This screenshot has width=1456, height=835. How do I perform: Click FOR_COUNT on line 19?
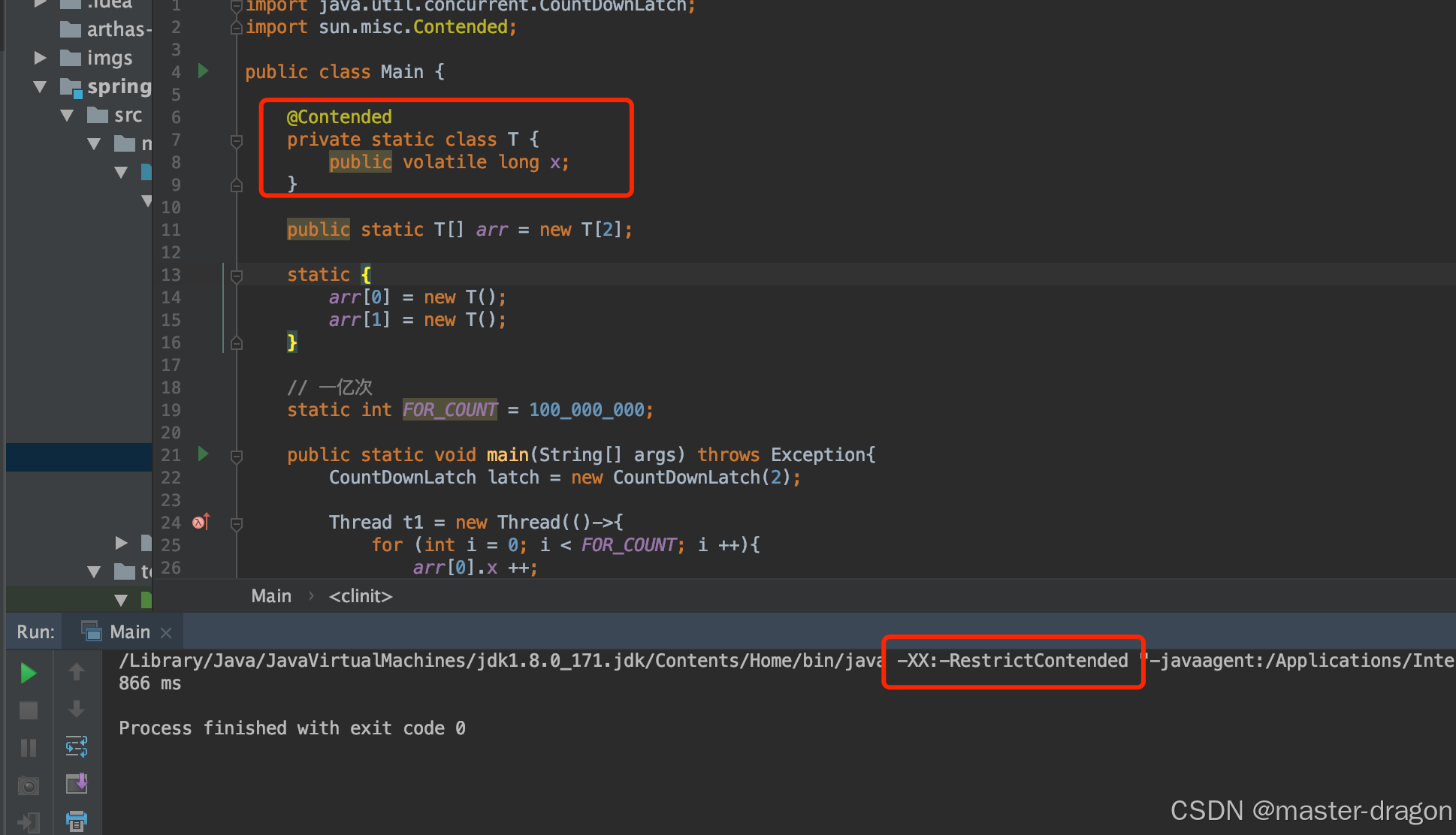click(x=449, y=410)
